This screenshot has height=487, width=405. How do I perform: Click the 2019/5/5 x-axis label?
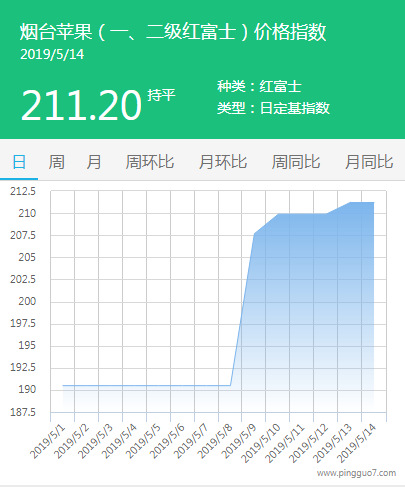coord(144,442)
